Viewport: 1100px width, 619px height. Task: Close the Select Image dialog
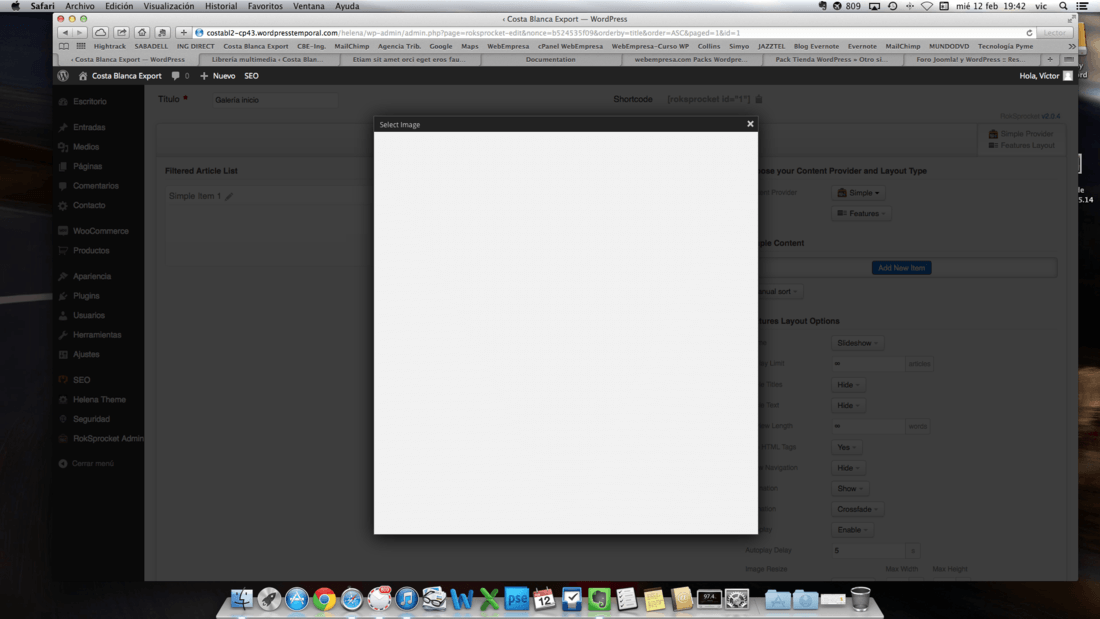pos(750,124)
